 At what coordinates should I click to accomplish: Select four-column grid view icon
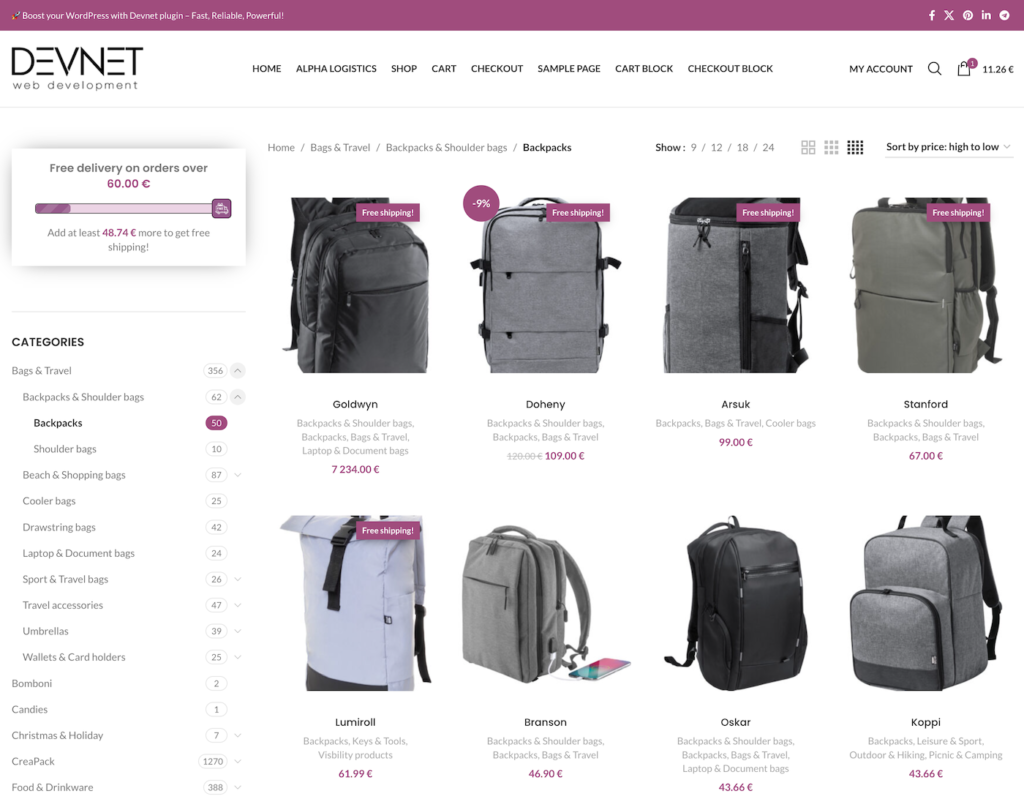tap(855, 147)
